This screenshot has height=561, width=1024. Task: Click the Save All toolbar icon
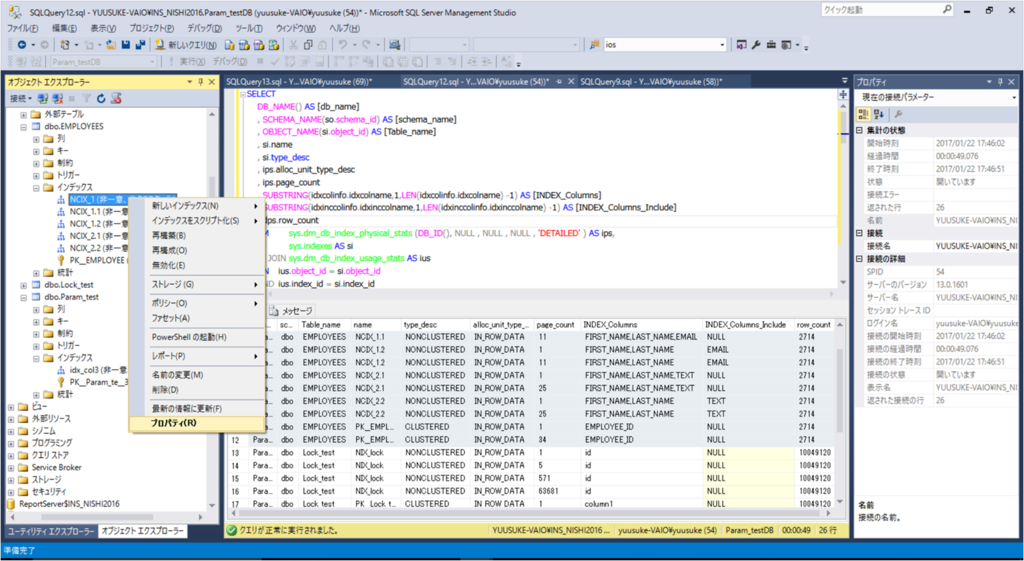click(140, 45)
